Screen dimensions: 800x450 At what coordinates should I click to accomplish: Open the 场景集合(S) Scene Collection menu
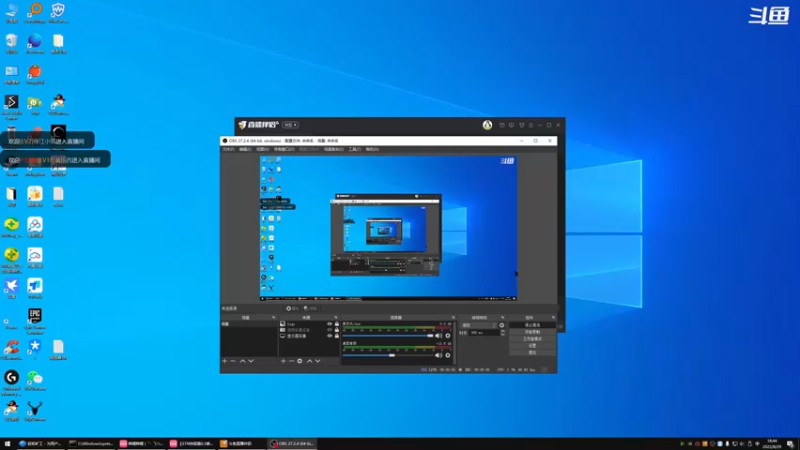[334, 149]
